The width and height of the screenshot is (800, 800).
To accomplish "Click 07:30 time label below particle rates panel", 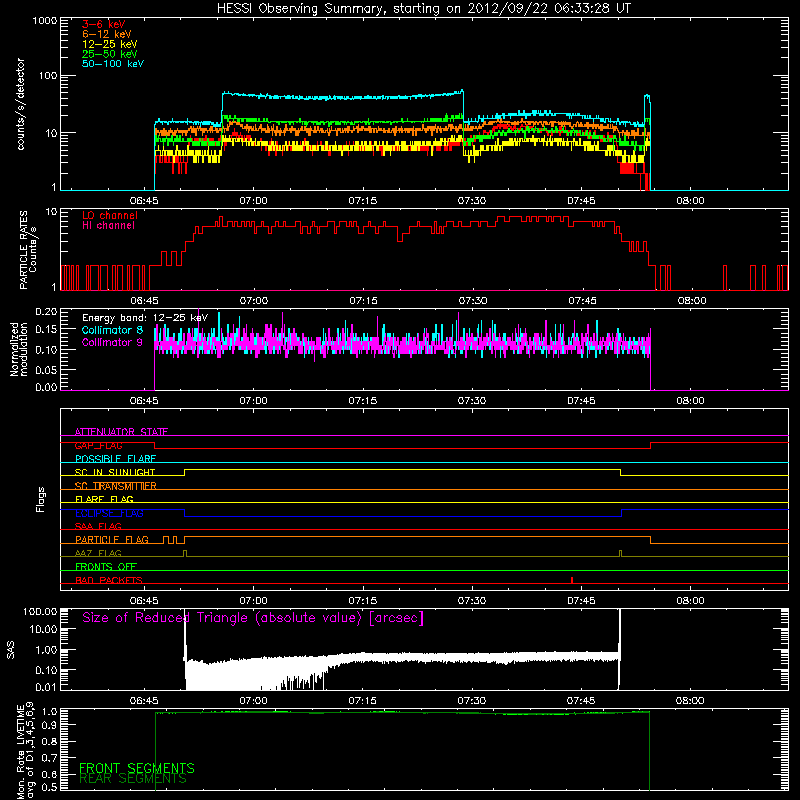I will [472, 301].
